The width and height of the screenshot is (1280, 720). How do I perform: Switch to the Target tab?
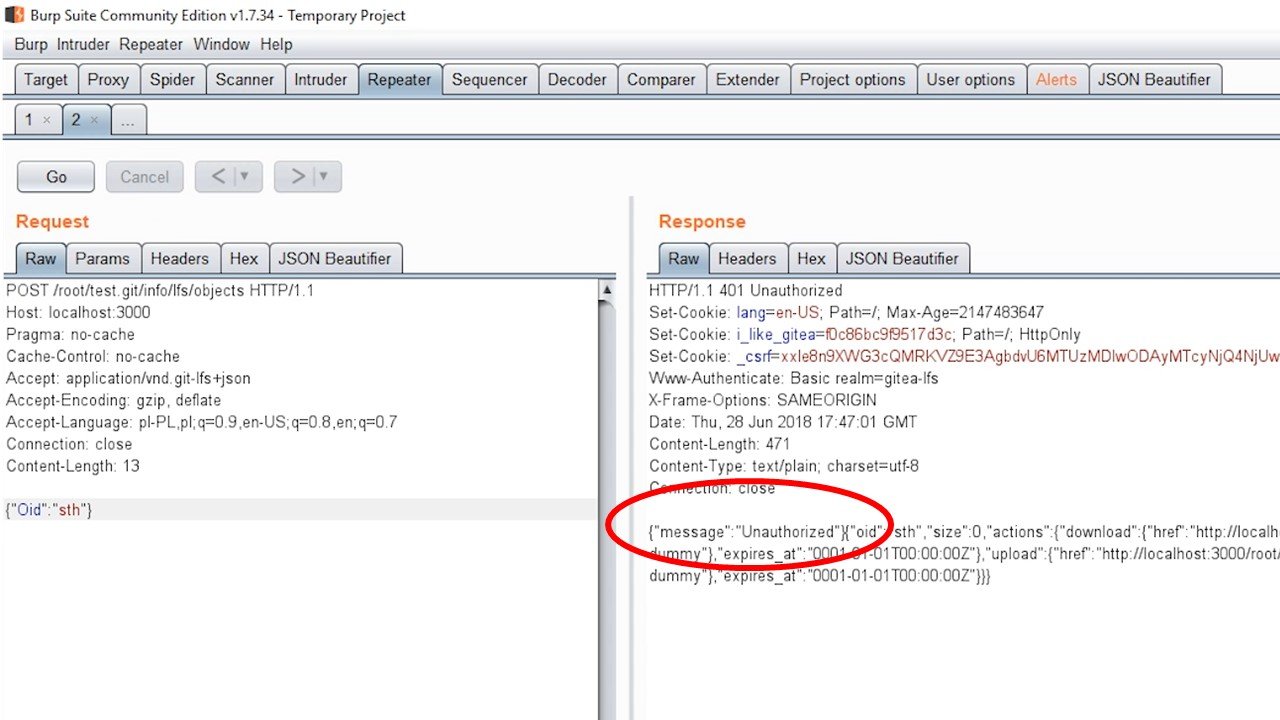(x=46, y=80)
